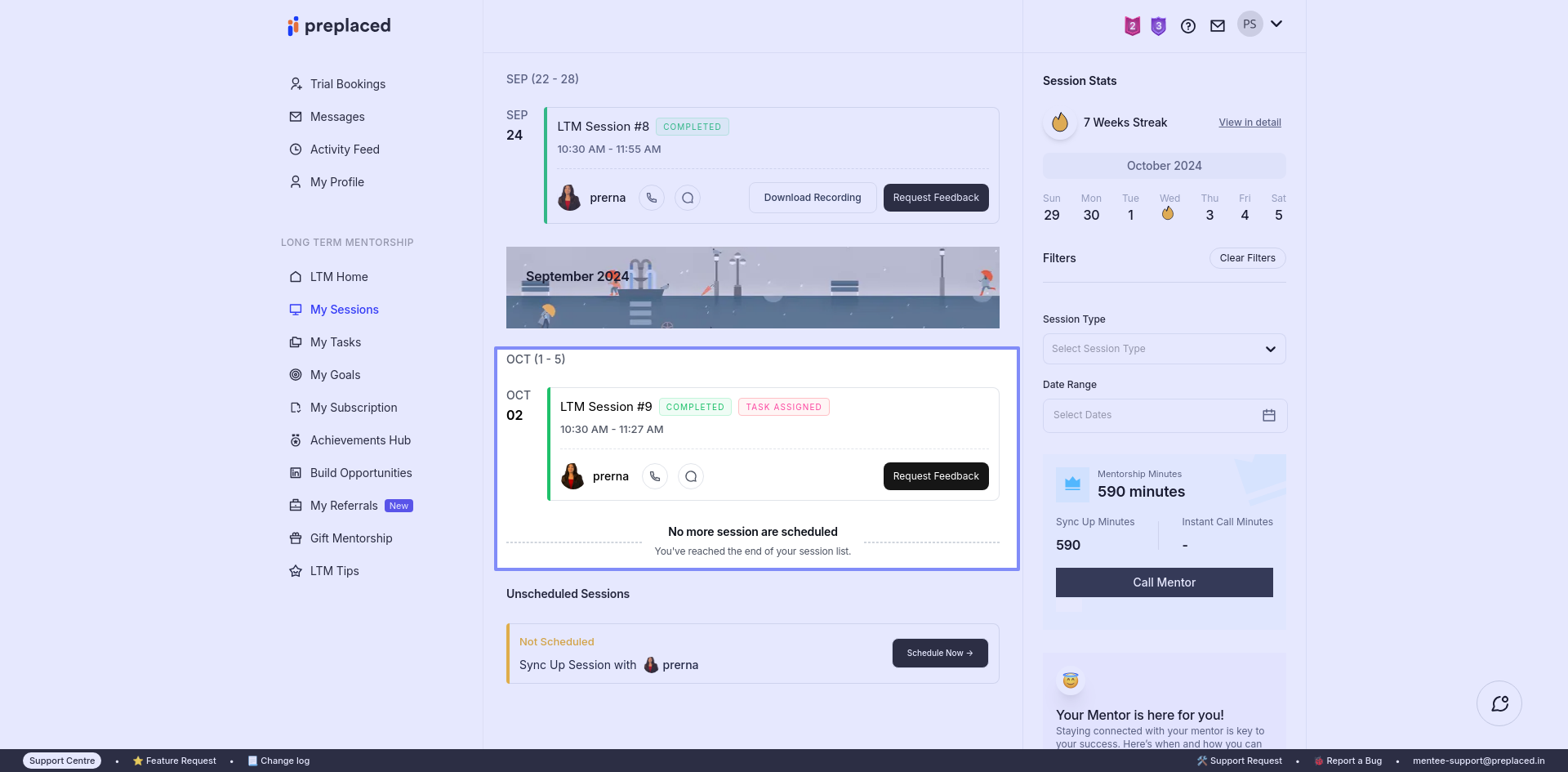Open the Change log link
This screenshot has height=772, width=1568.
(278, 761)
